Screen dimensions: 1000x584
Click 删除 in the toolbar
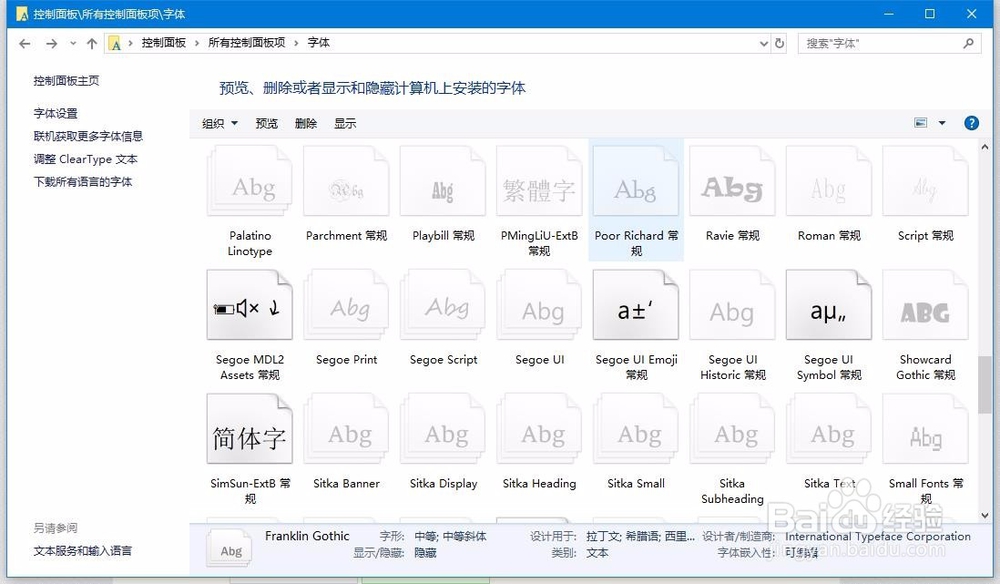[x=305, y=124]
